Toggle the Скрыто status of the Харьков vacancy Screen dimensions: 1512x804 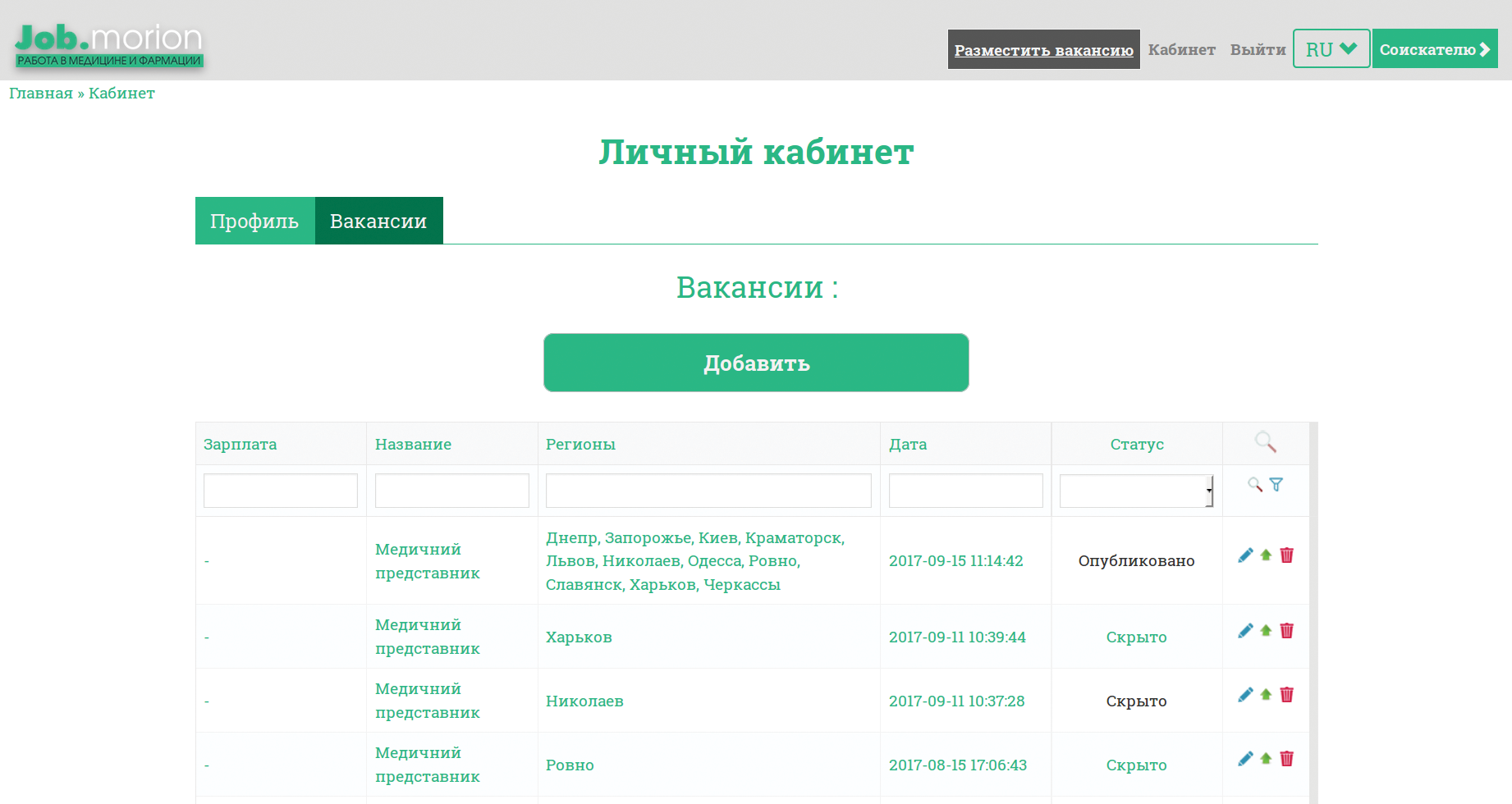click(x=1136, y=637)
